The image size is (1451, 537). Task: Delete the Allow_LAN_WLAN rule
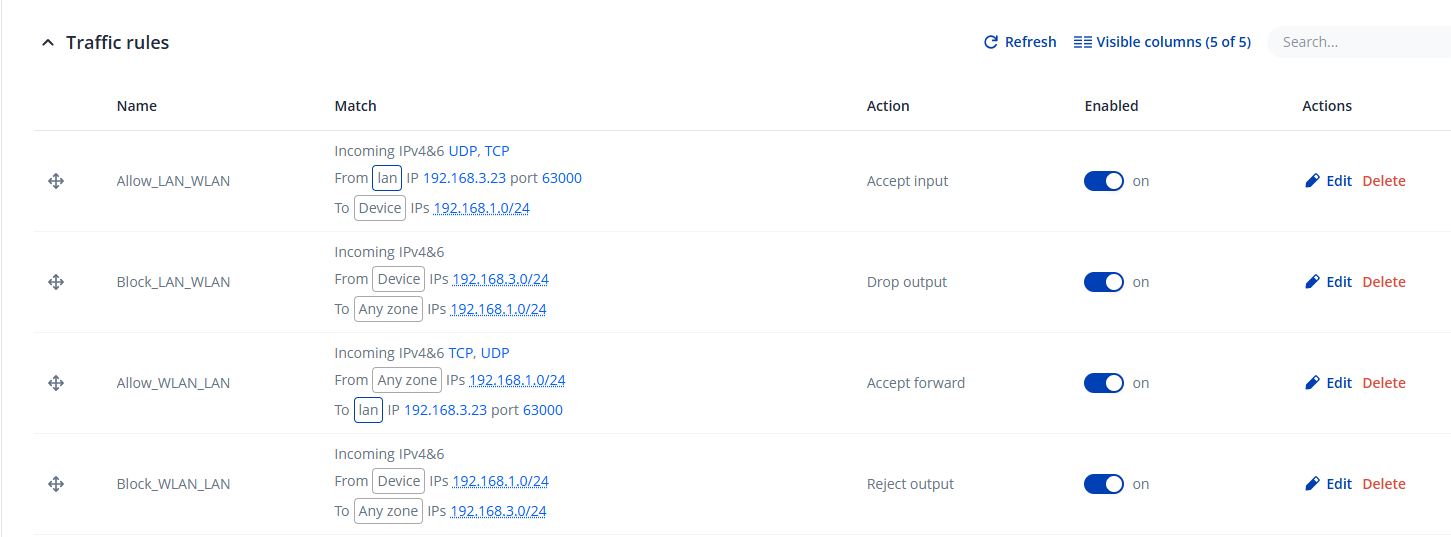coord(1384,181)
